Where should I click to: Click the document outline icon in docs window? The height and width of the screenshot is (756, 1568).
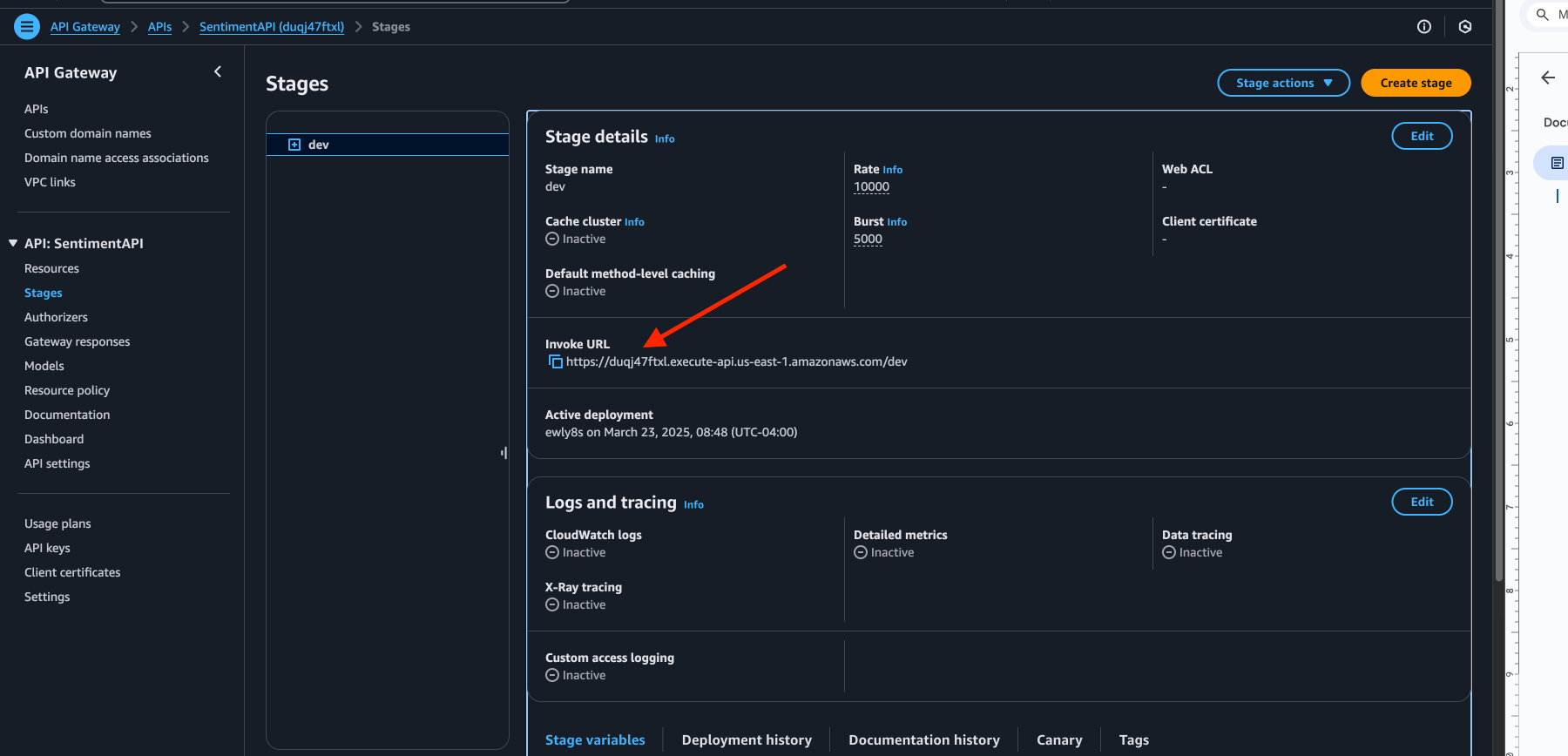pyautogui.click(x=1557, y=163)
